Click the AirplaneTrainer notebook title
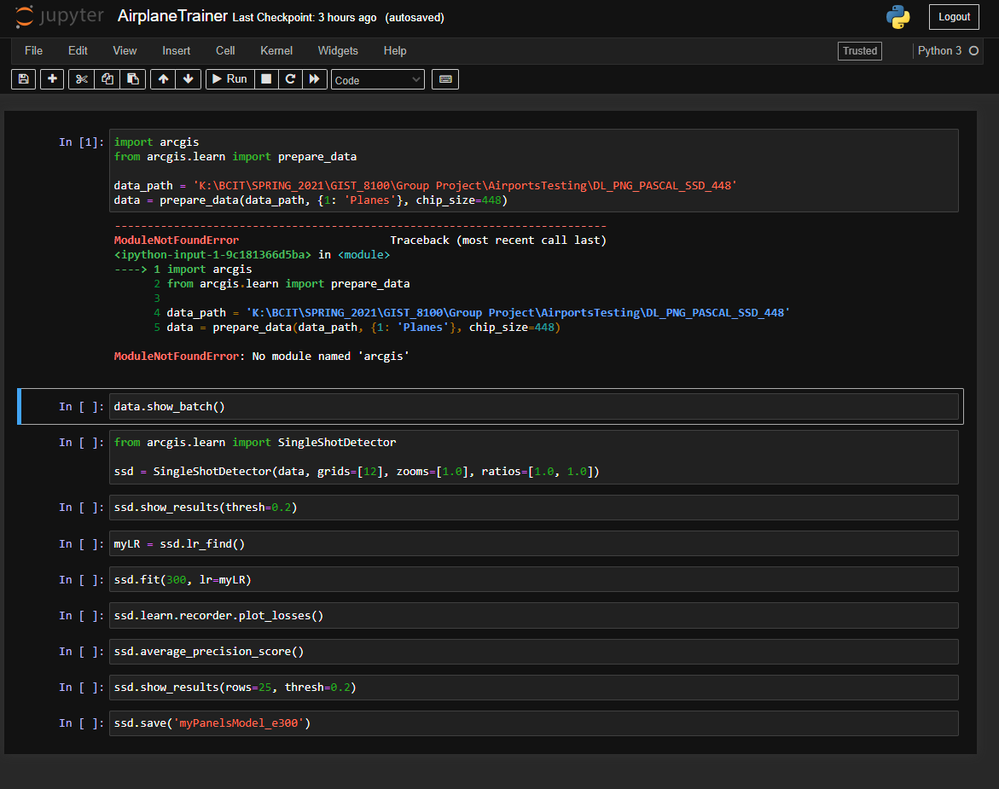999x789 pixels. (172, 17)
